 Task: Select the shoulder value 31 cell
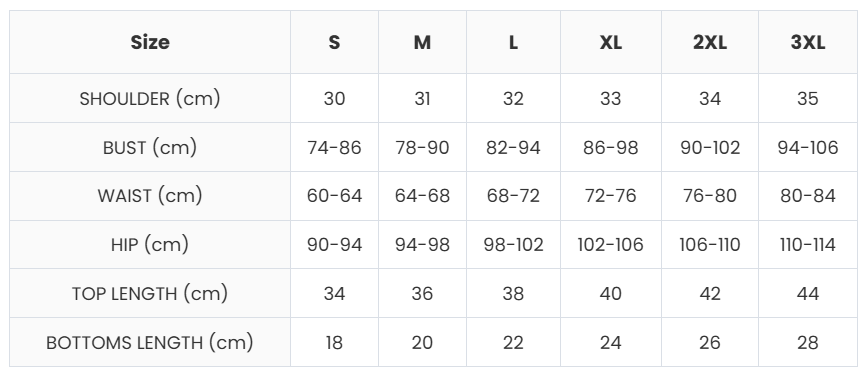tap(422, 98)
